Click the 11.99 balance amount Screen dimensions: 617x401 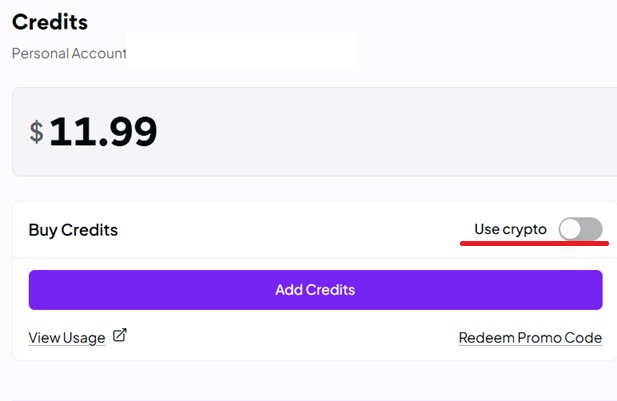103,131
